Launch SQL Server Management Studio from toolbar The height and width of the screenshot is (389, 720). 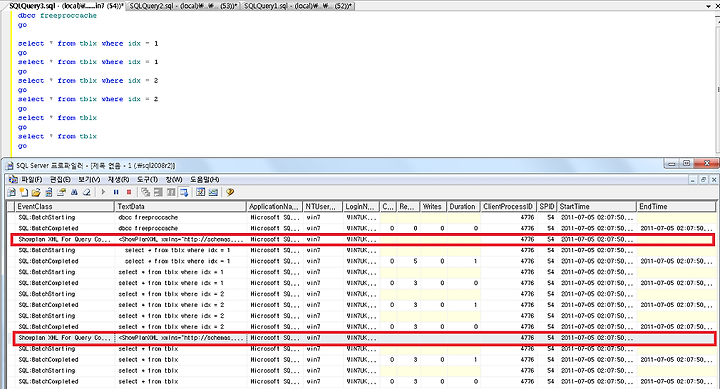[201, 192]
